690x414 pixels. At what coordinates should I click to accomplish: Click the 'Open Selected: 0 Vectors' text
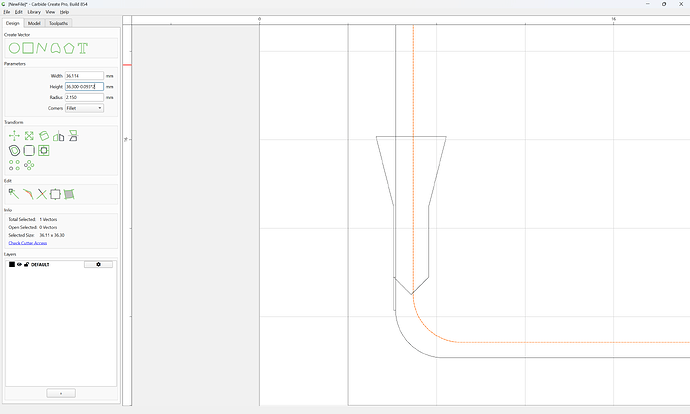[x=33, y=227]
